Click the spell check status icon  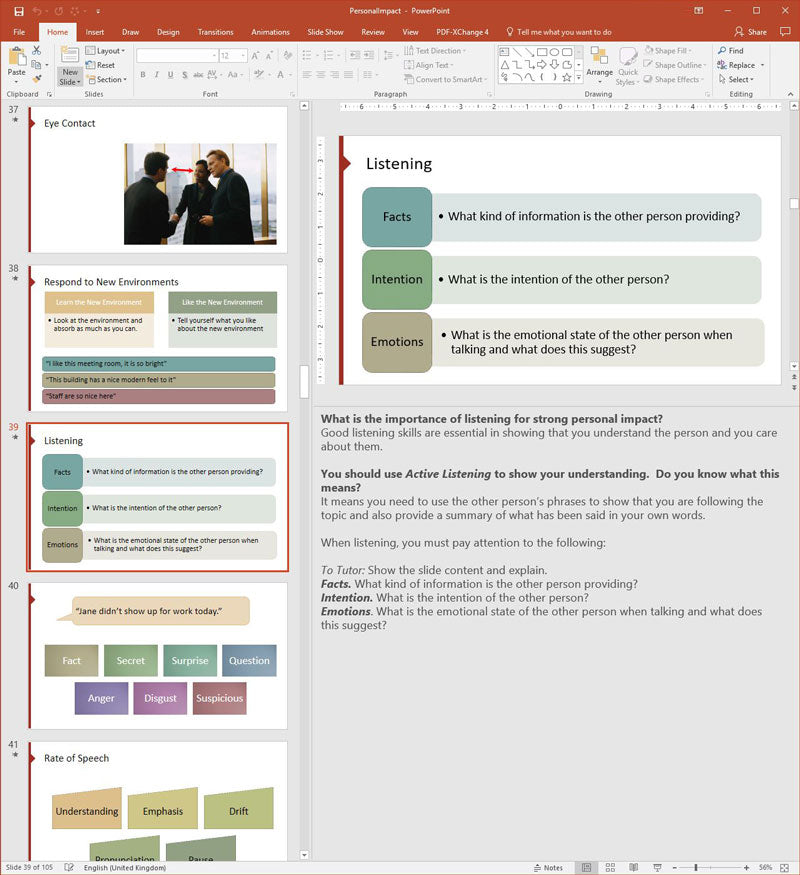coord(69,867)
